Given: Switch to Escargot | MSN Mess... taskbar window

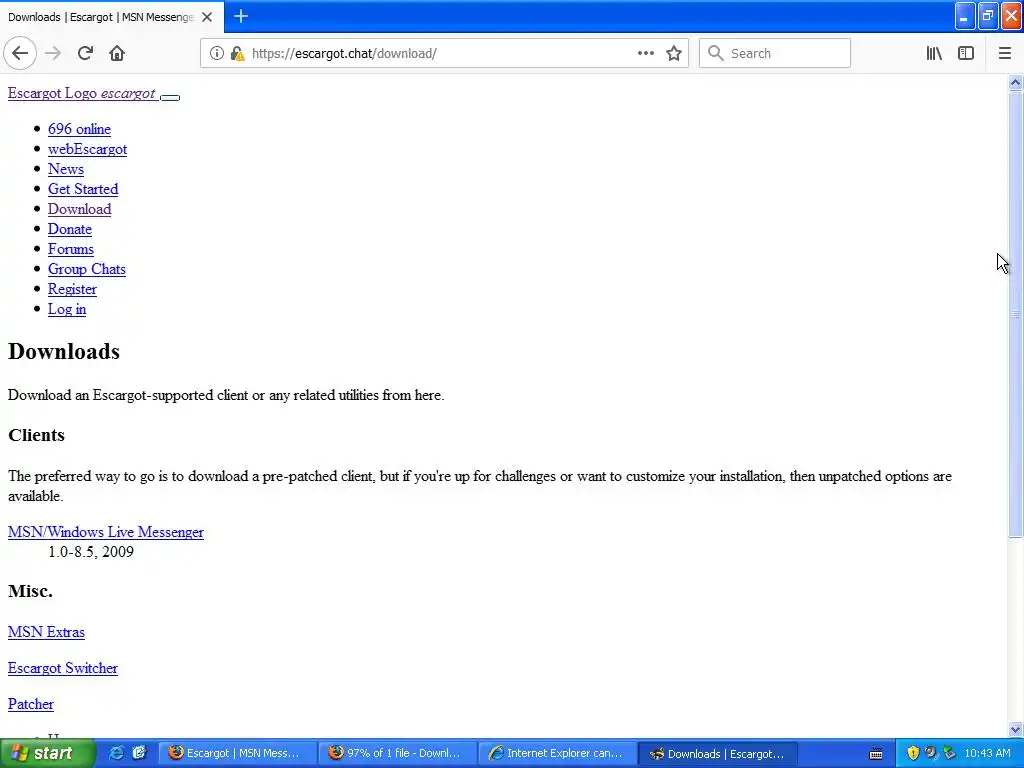Looking at the screenshot, I should coord(238,753).
